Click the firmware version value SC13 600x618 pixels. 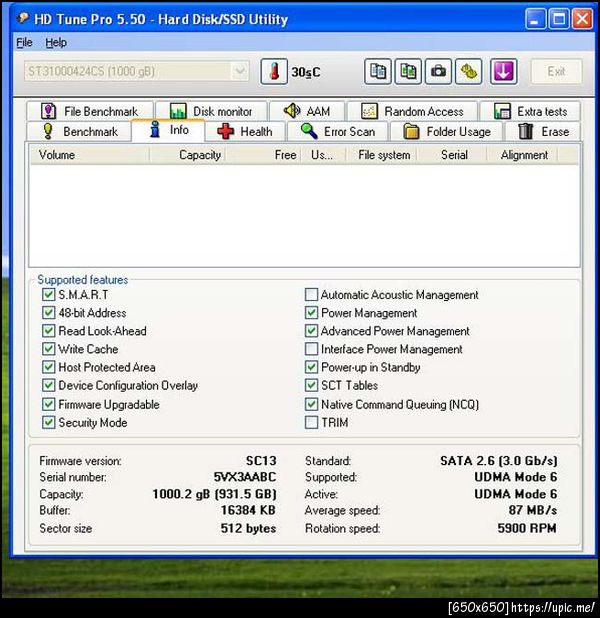point(261,460)
